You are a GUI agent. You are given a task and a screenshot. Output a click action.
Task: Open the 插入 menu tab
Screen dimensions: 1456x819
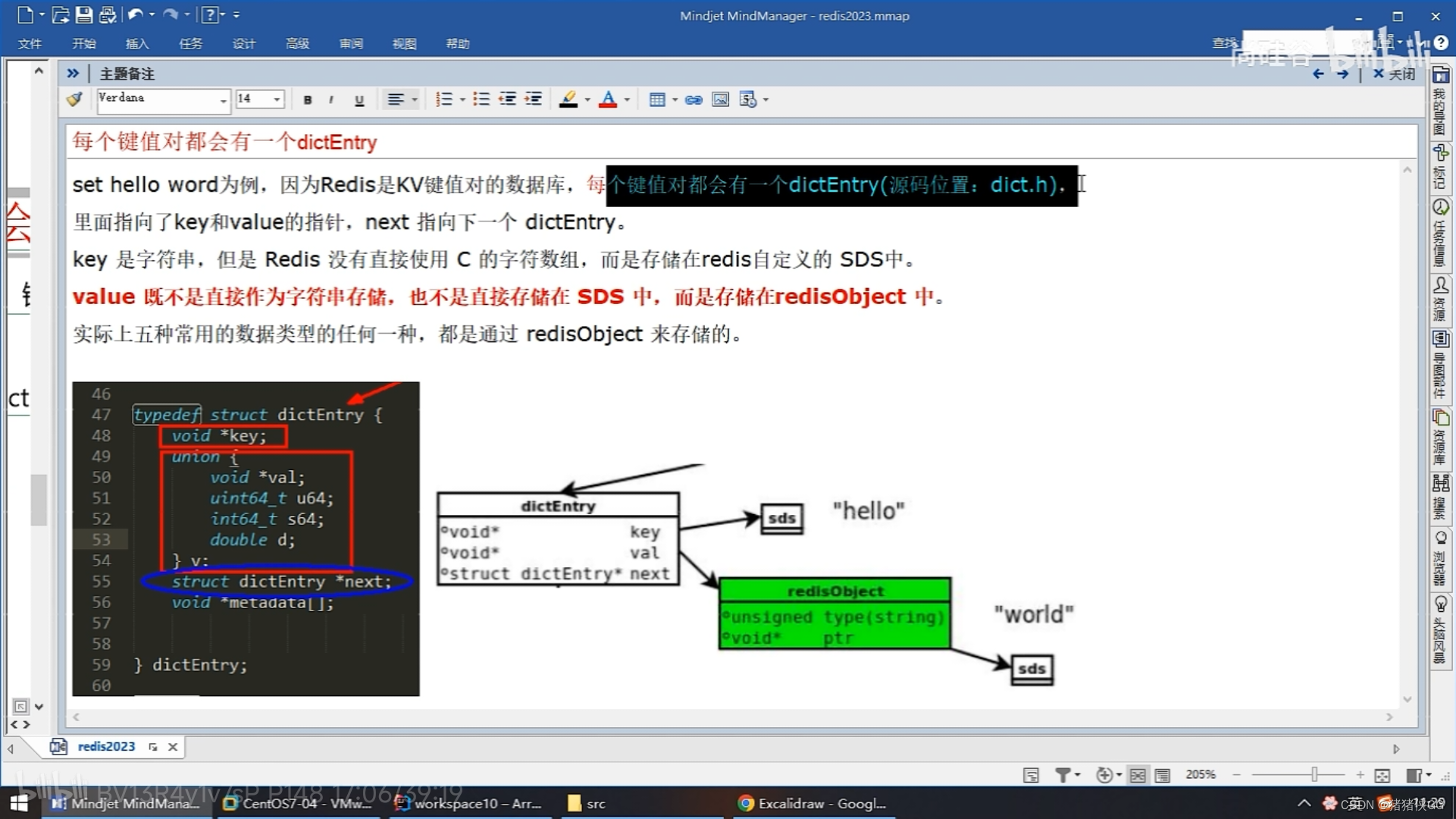(137, 44)
